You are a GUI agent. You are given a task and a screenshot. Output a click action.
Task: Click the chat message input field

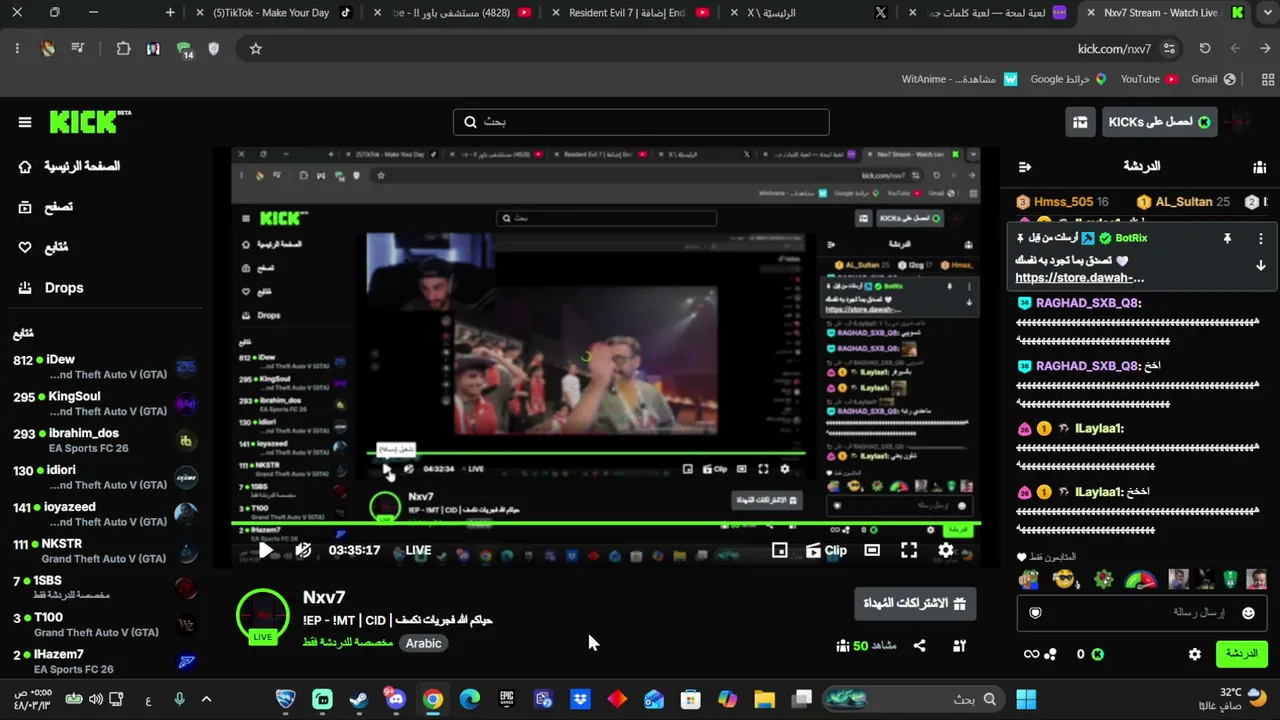pyautogui.click(x=1142, y=612)
